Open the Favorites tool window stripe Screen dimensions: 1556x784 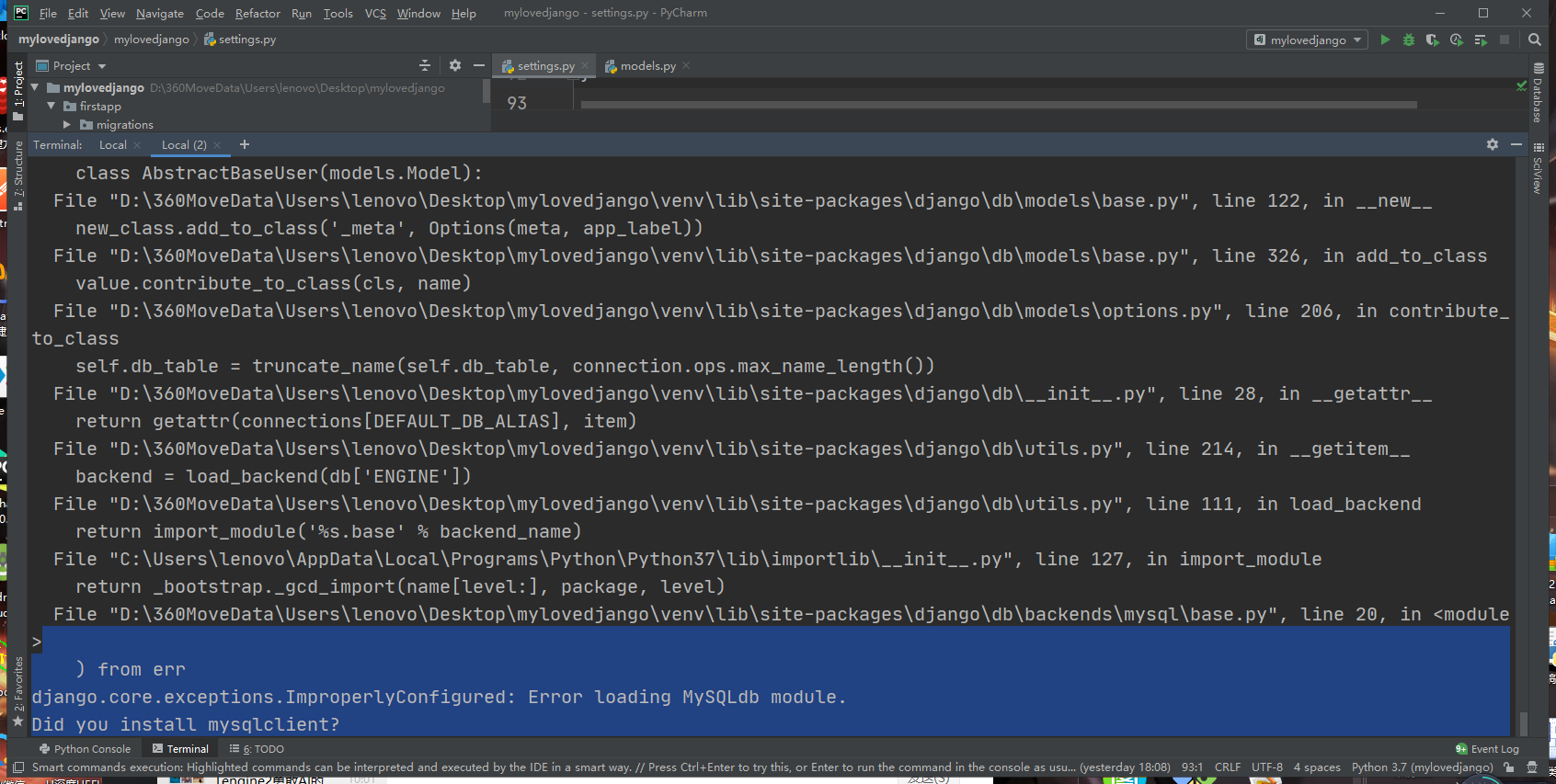[x=18, y=691]
